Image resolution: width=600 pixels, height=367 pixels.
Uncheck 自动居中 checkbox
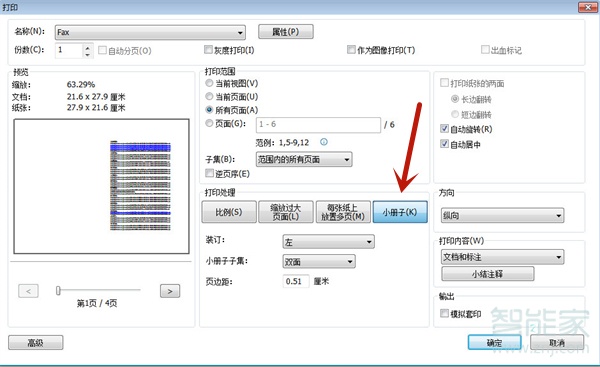tap(444, 144)
